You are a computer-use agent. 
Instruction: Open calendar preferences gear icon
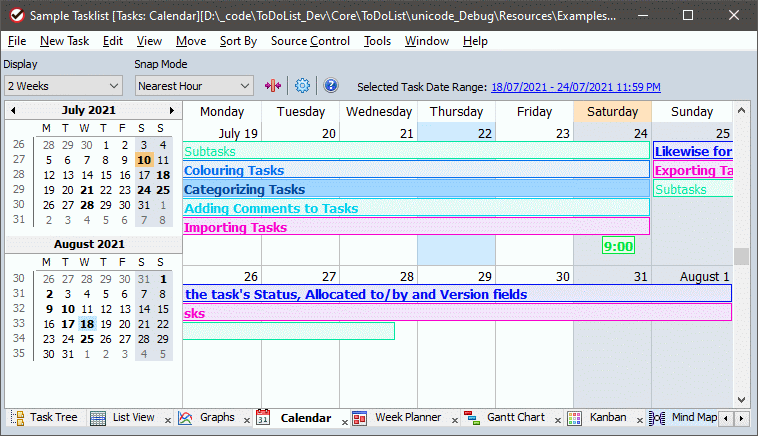(x=302, y=86)
